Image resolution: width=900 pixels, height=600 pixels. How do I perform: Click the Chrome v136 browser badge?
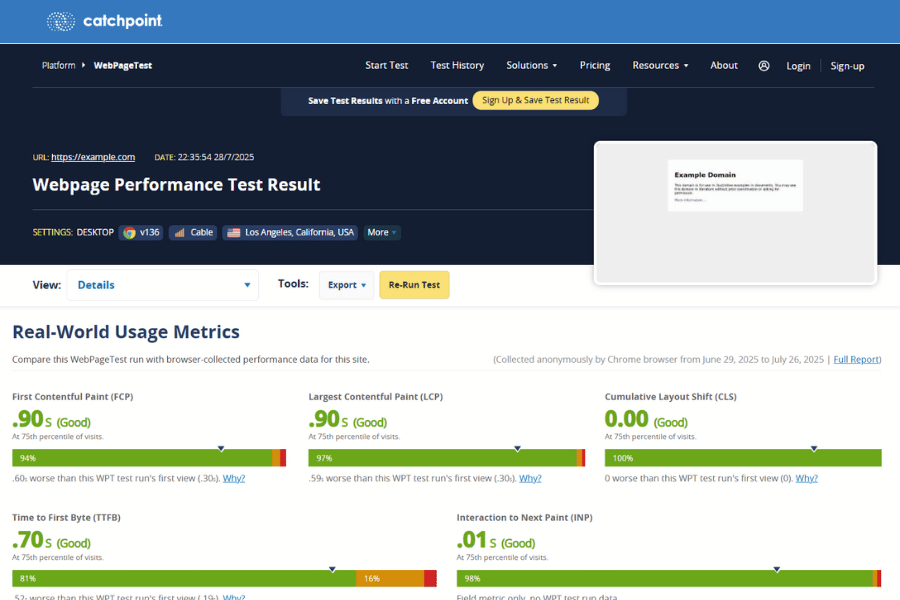(x=141, y=233)
